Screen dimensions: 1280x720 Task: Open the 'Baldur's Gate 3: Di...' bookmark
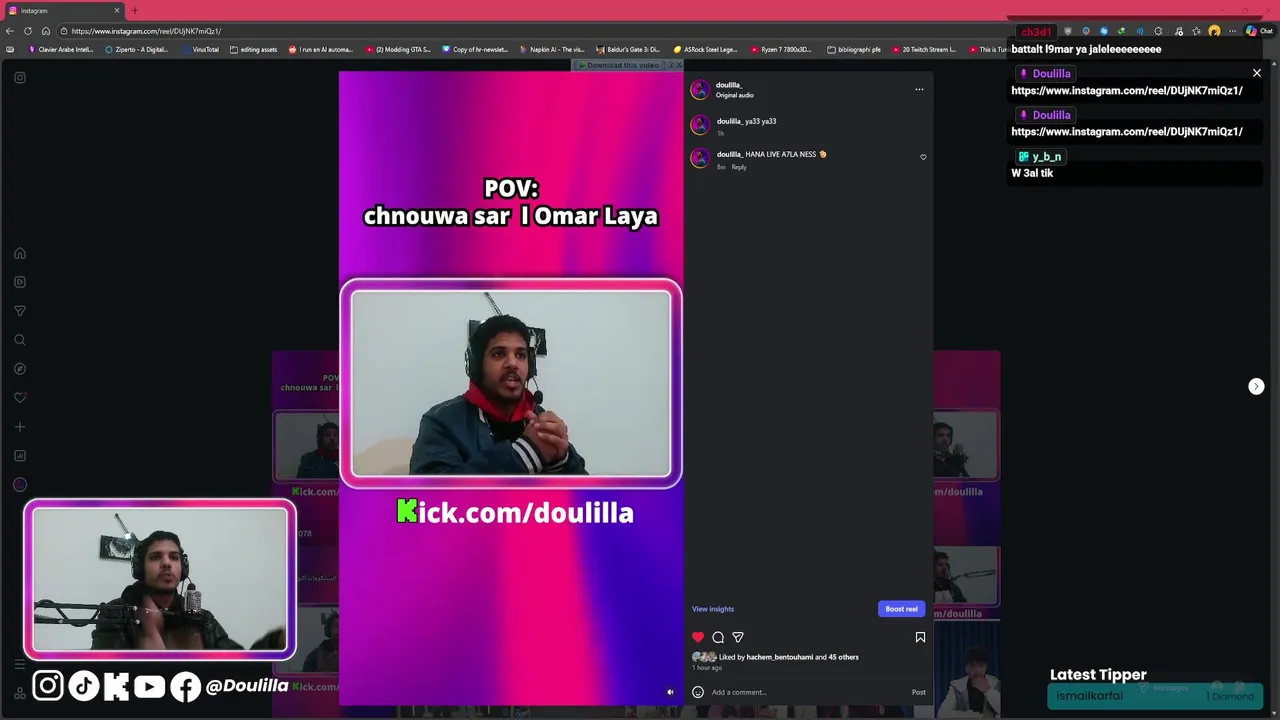tap(628, 49)
